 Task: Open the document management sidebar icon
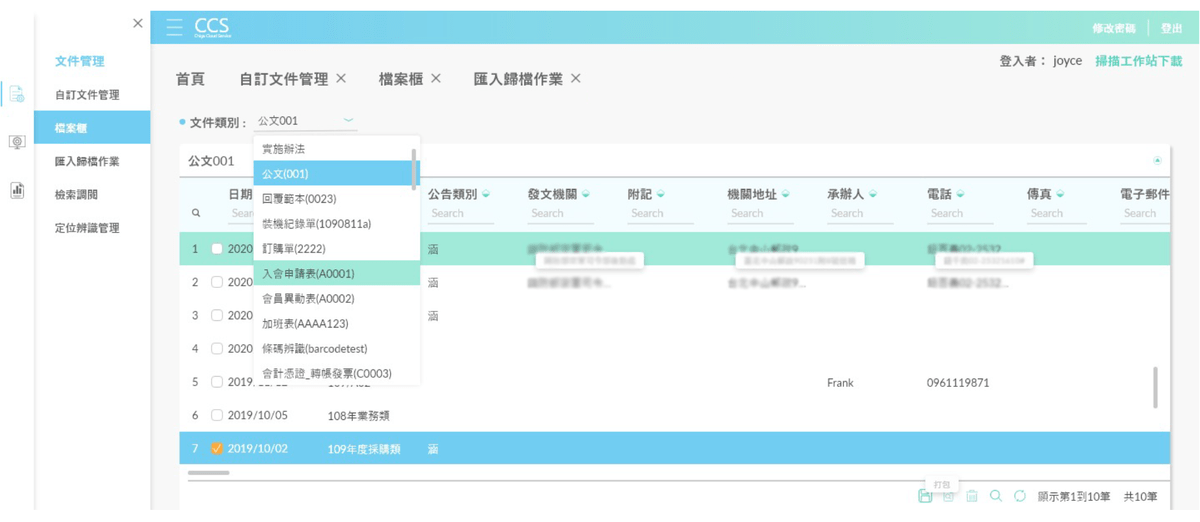[17, 95]
